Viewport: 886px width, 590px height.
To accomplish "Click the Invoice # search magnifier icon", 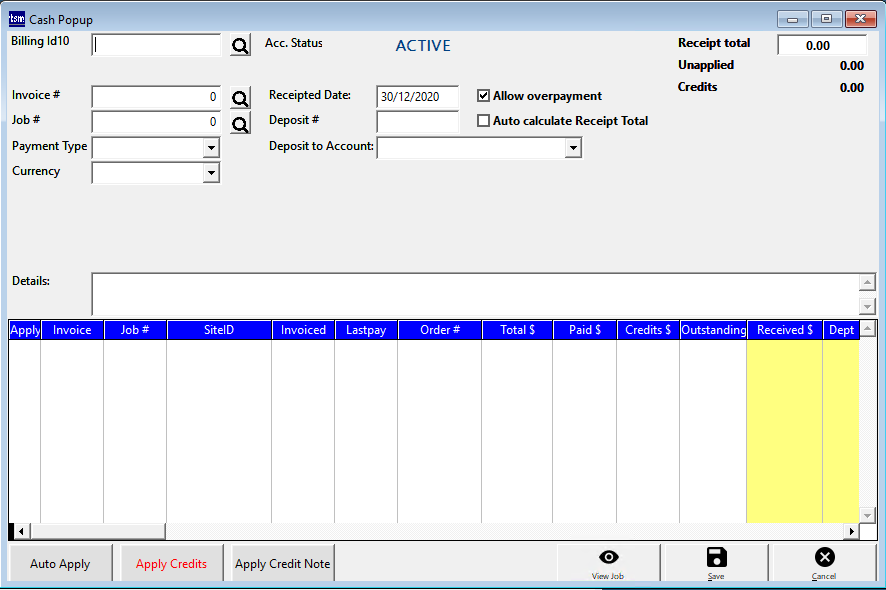I will click(240, 98).
